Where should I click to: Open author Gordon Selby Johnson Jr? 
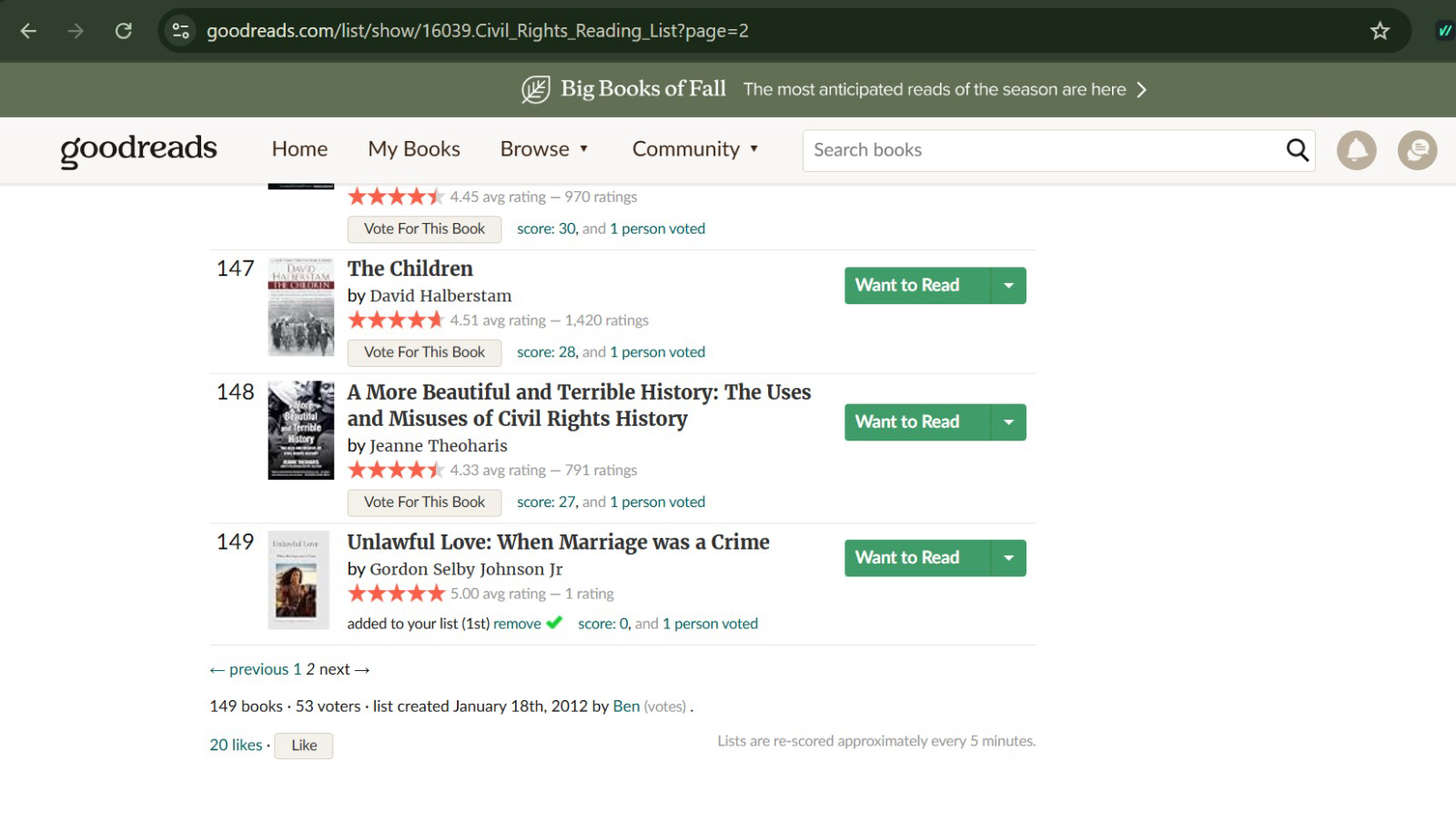point(466,569)
